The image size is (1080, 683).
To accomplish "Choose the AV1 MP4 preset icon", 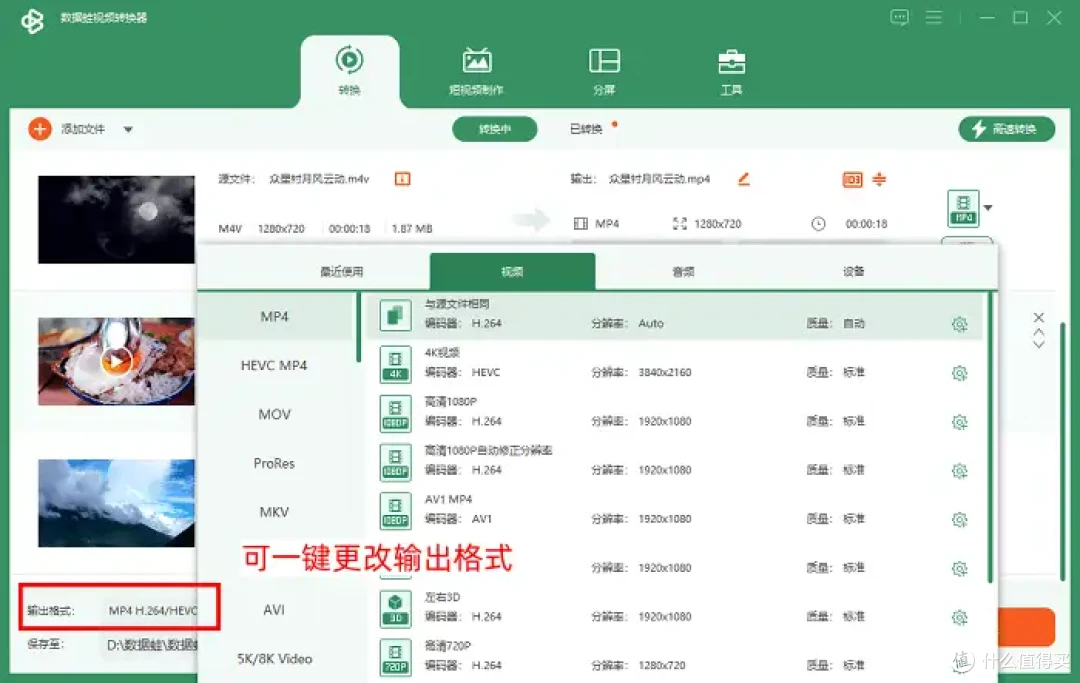I will [x=395, y=511].
